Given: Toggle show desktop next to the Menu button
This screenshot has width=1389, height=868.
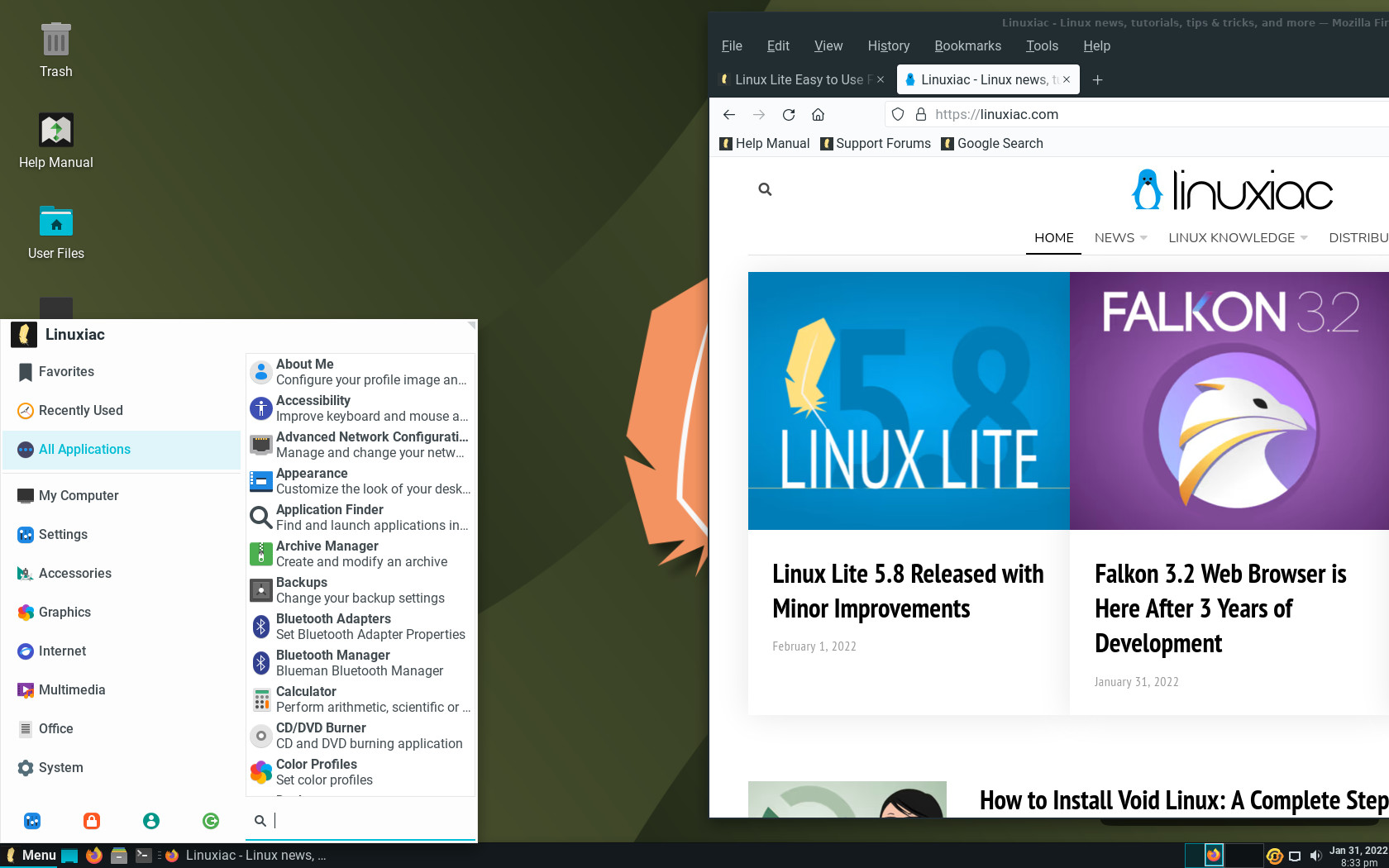Looking at the screenshot, I should (x=69, y=855).
